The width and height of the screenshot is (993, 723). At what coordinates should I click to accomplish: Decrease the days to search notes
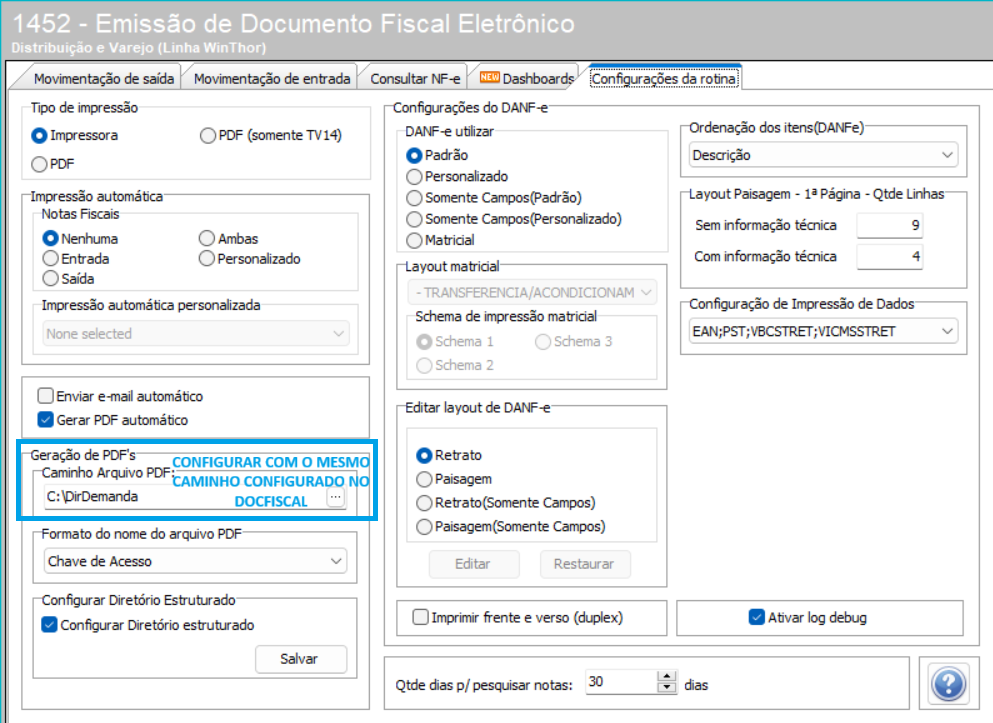point(667,689)
